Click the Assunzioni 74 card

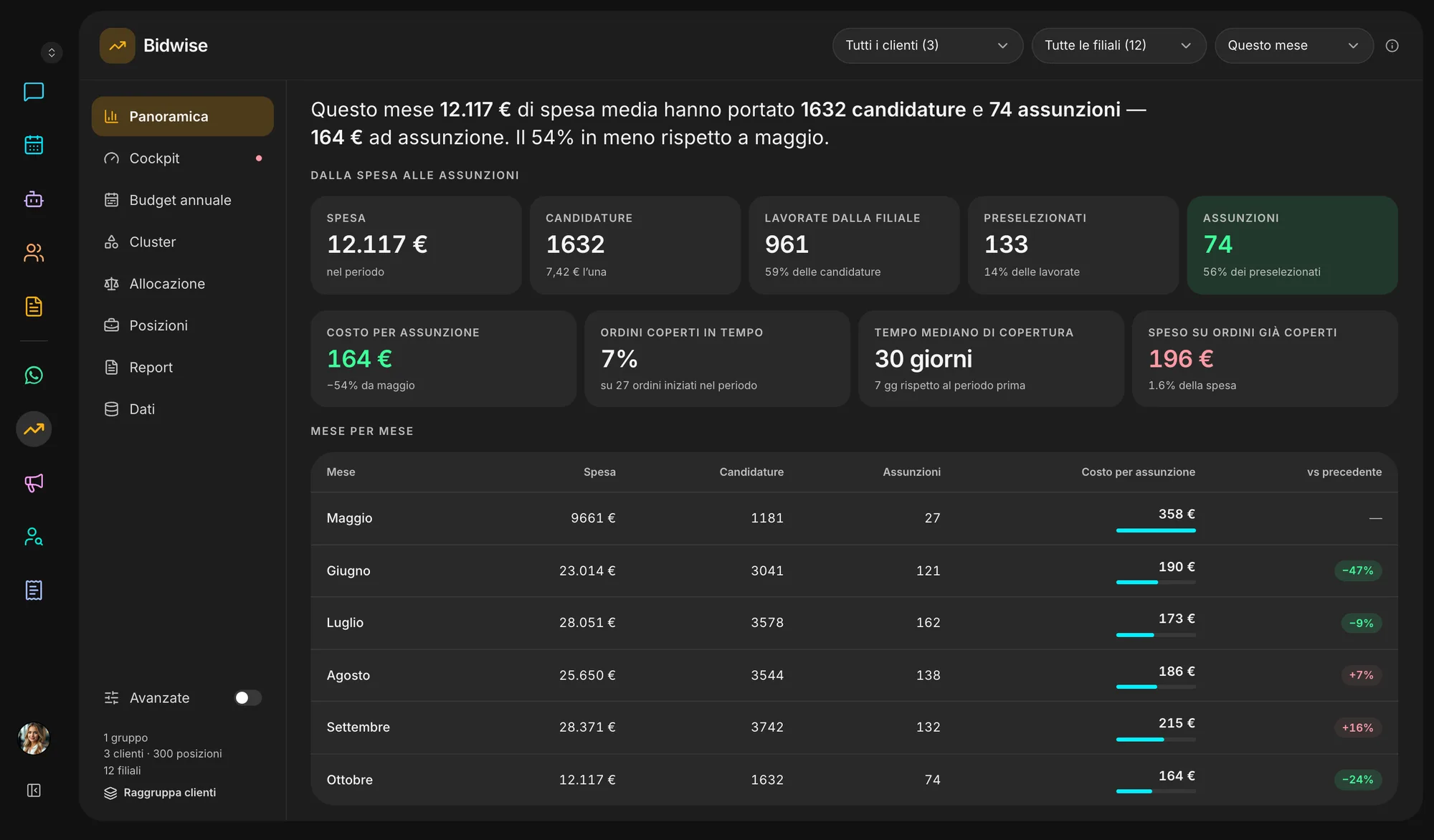tap(1292, 245)
